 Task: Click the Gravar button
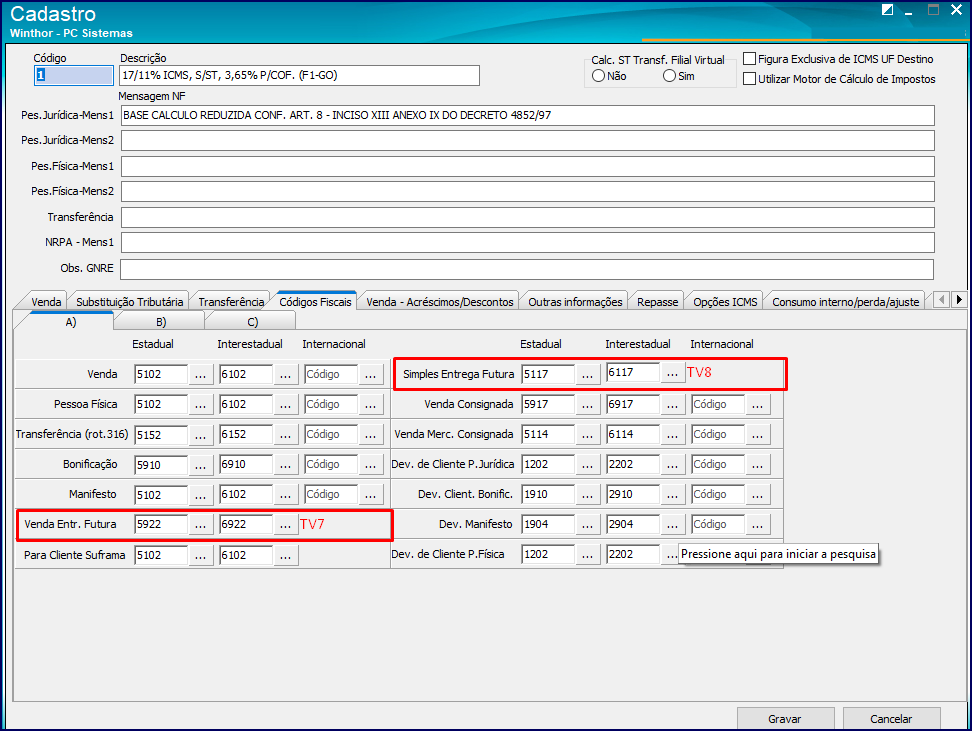[785, 719]
